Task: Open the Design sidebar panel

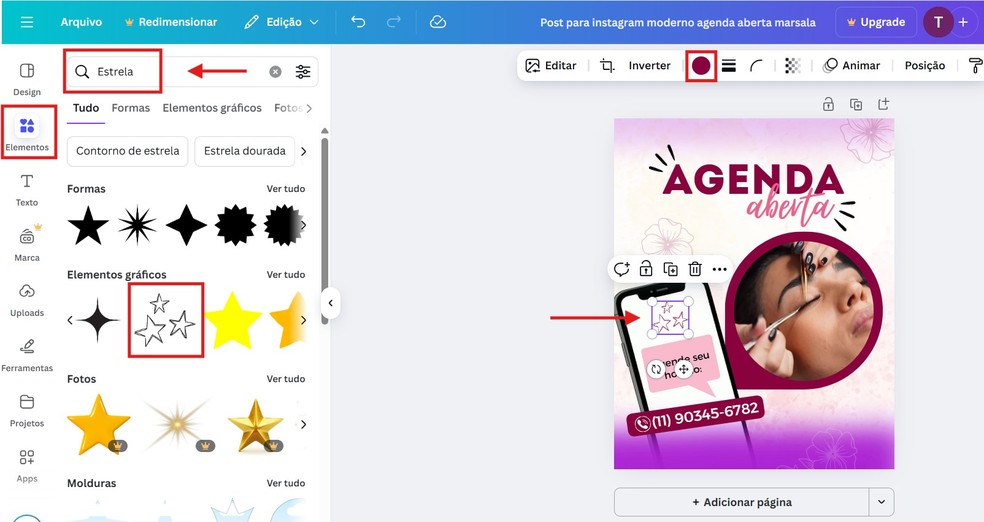Action: [27, 79]
